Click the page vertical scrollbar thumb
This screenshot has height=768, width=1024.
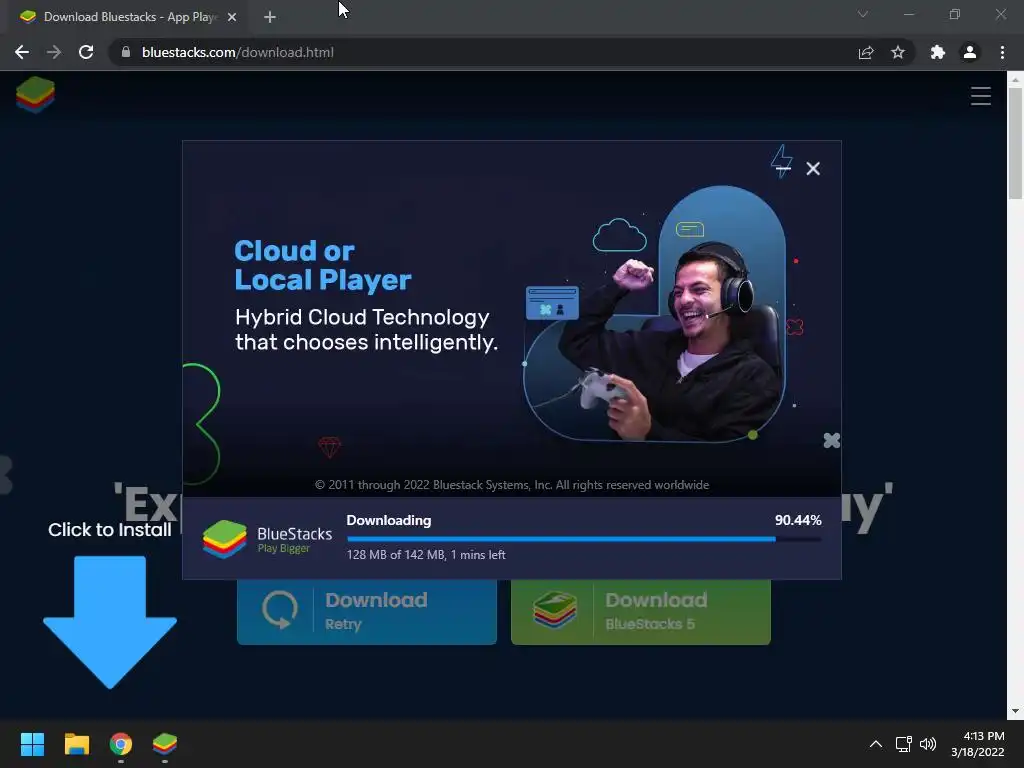(x=1015, y=144)
